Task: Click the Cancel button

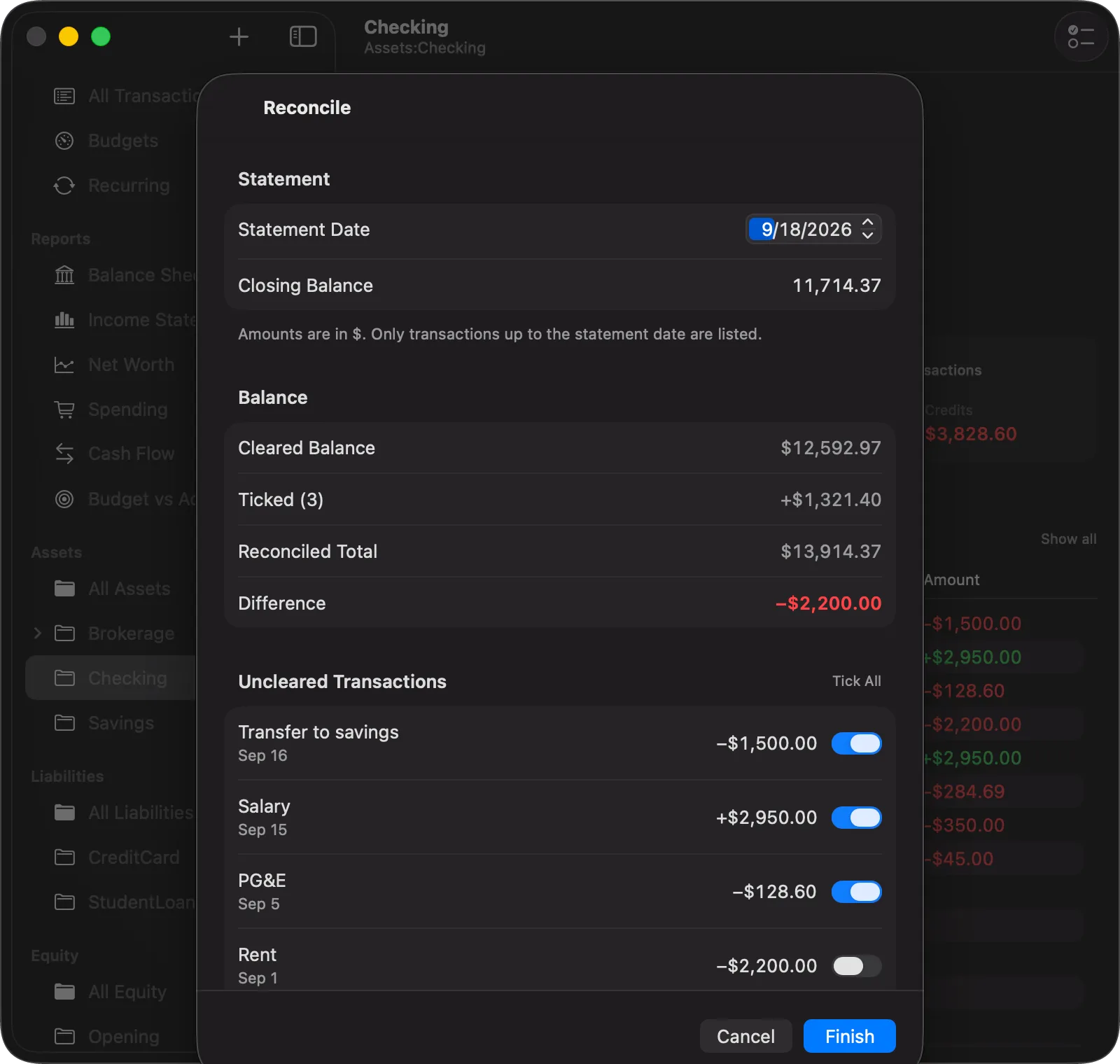Action: 745,1036
